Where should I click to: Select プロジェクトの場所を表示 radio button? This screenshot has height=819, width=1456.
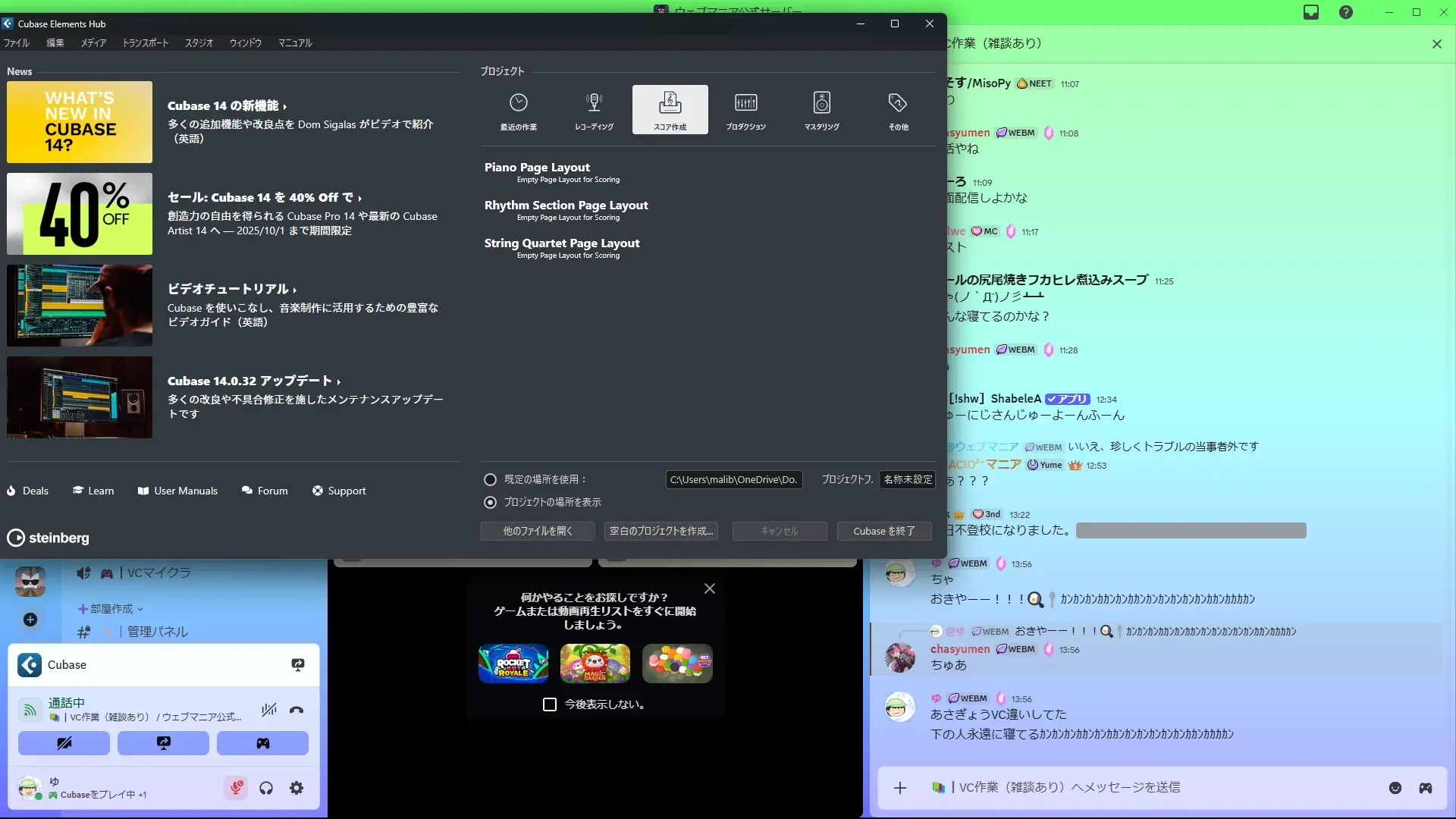point(490,502)
